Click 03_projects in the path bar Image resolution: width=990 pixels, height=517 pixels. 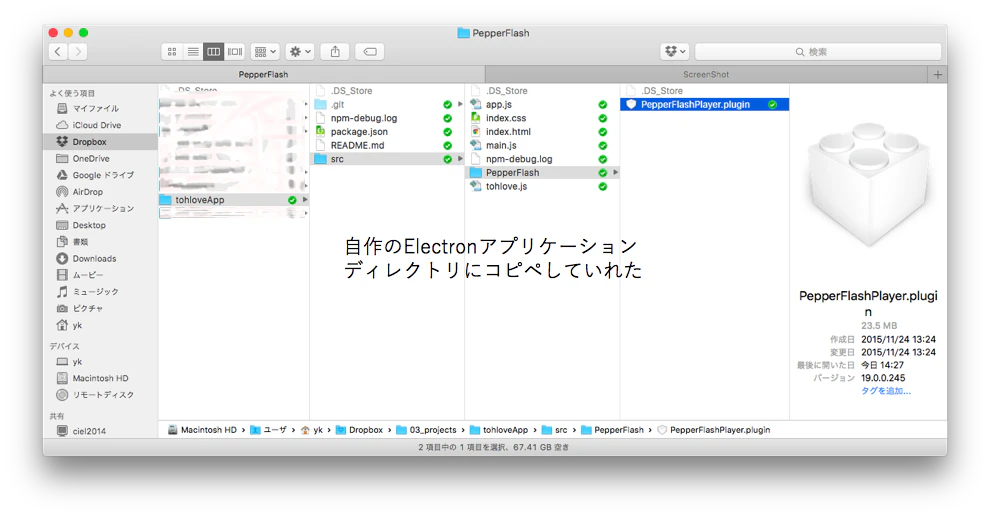426,430
